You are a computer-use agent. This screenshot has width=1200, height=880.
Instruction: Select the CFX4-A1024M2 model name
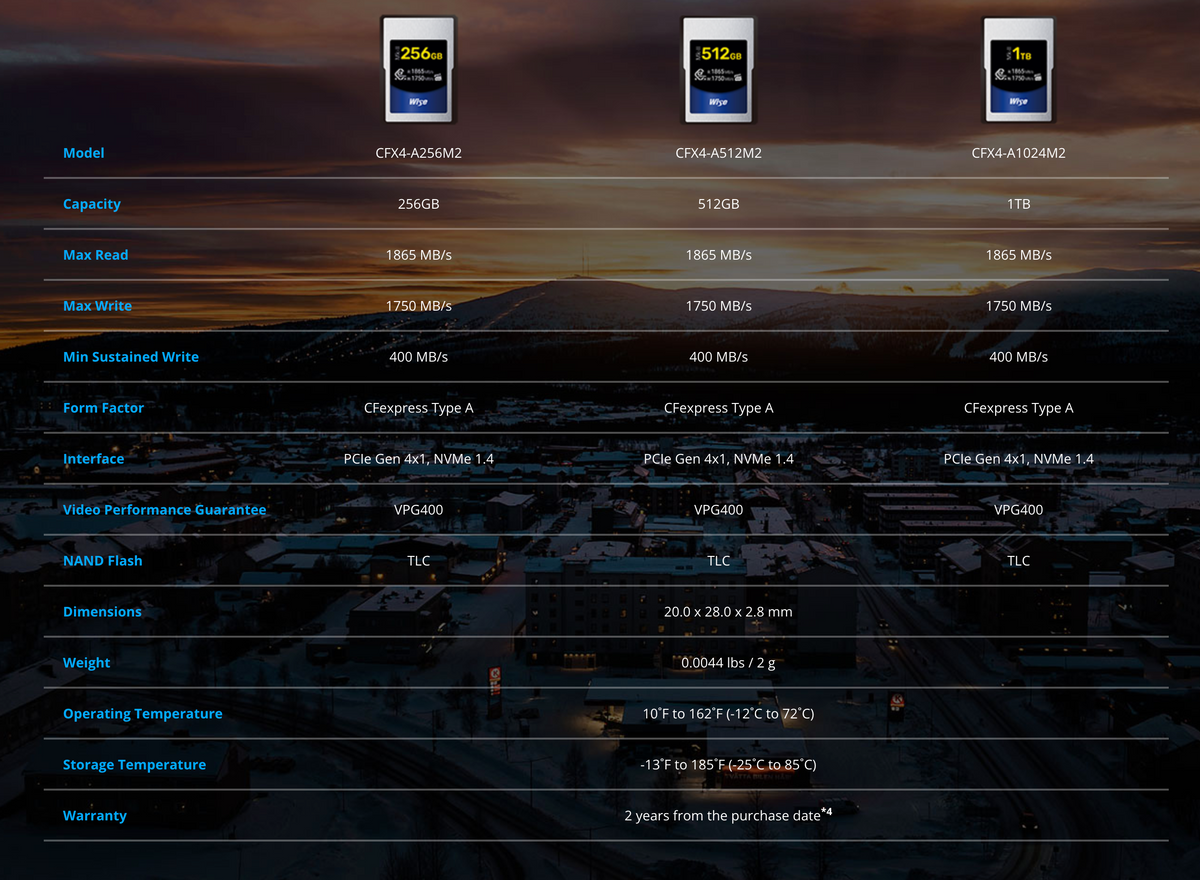(x=1018, y=153)
